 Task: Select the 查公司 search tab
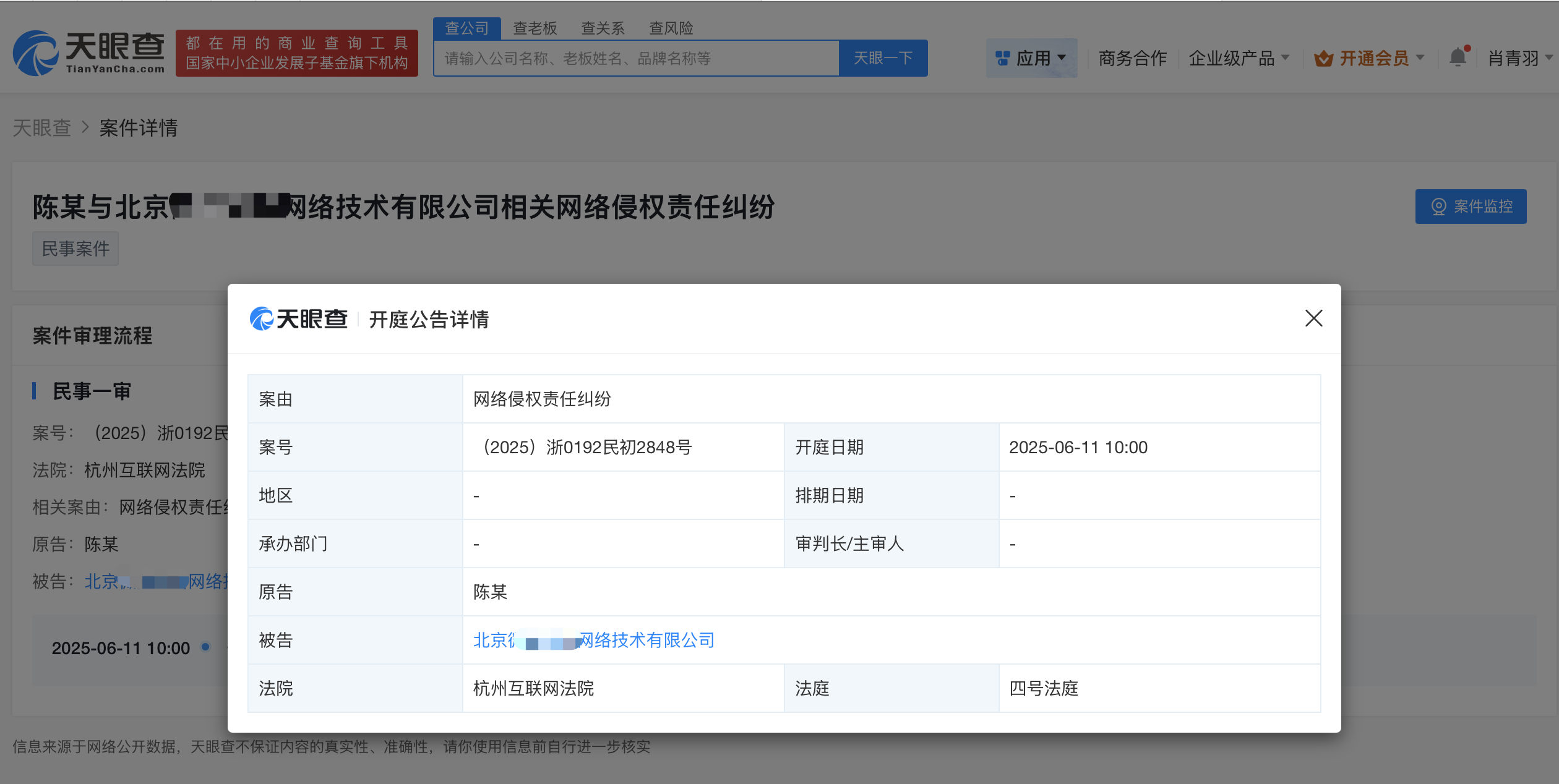coord(466,28)
